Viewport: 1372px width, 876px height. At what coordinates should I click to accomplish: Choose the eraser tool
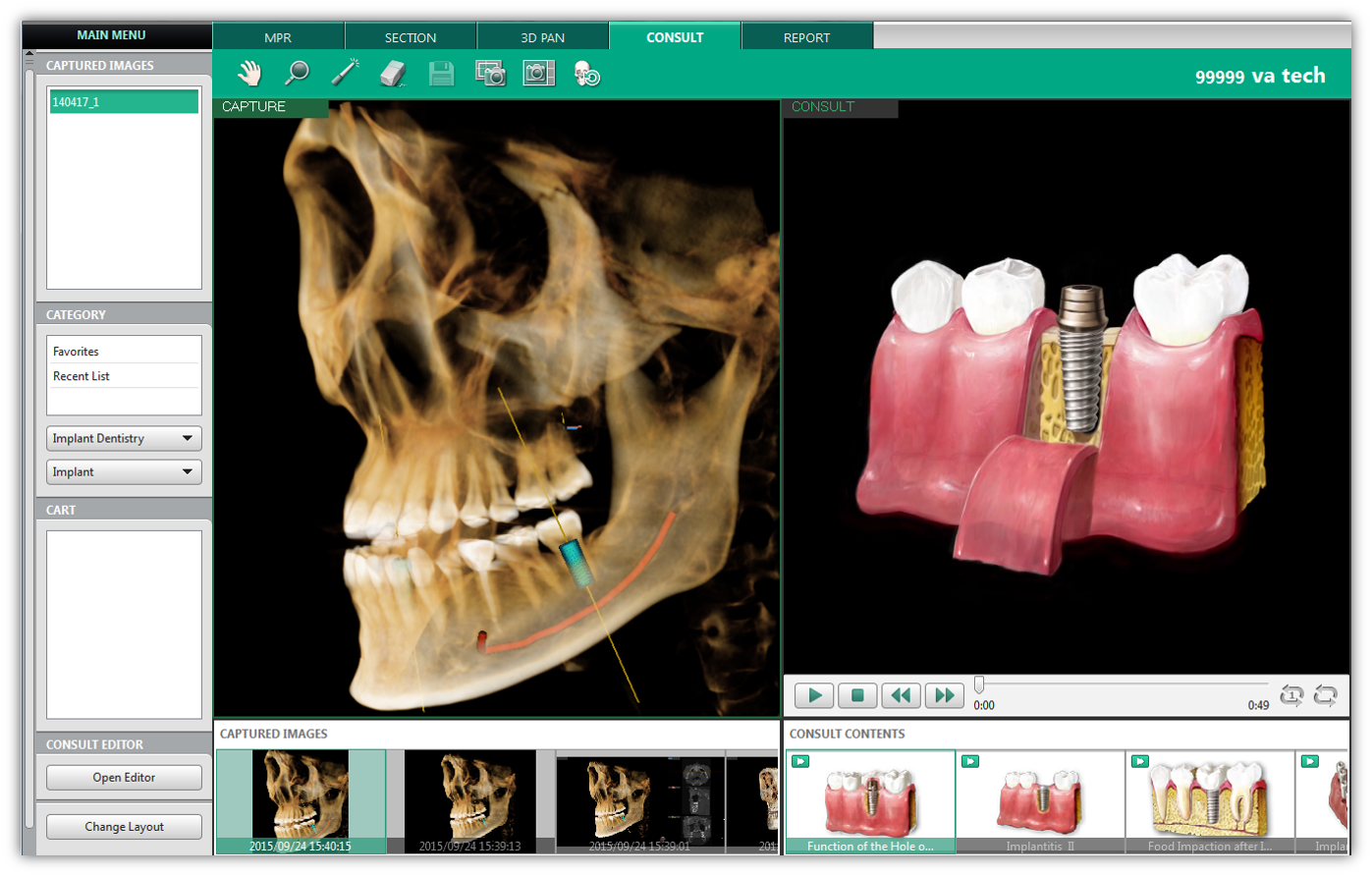click(x=393, y=74)
